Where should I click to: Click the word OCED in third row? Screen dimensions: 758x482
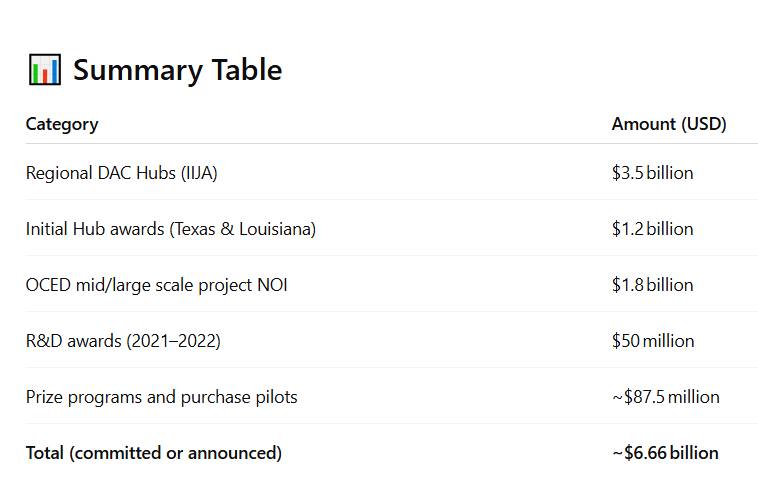[47, 285]
